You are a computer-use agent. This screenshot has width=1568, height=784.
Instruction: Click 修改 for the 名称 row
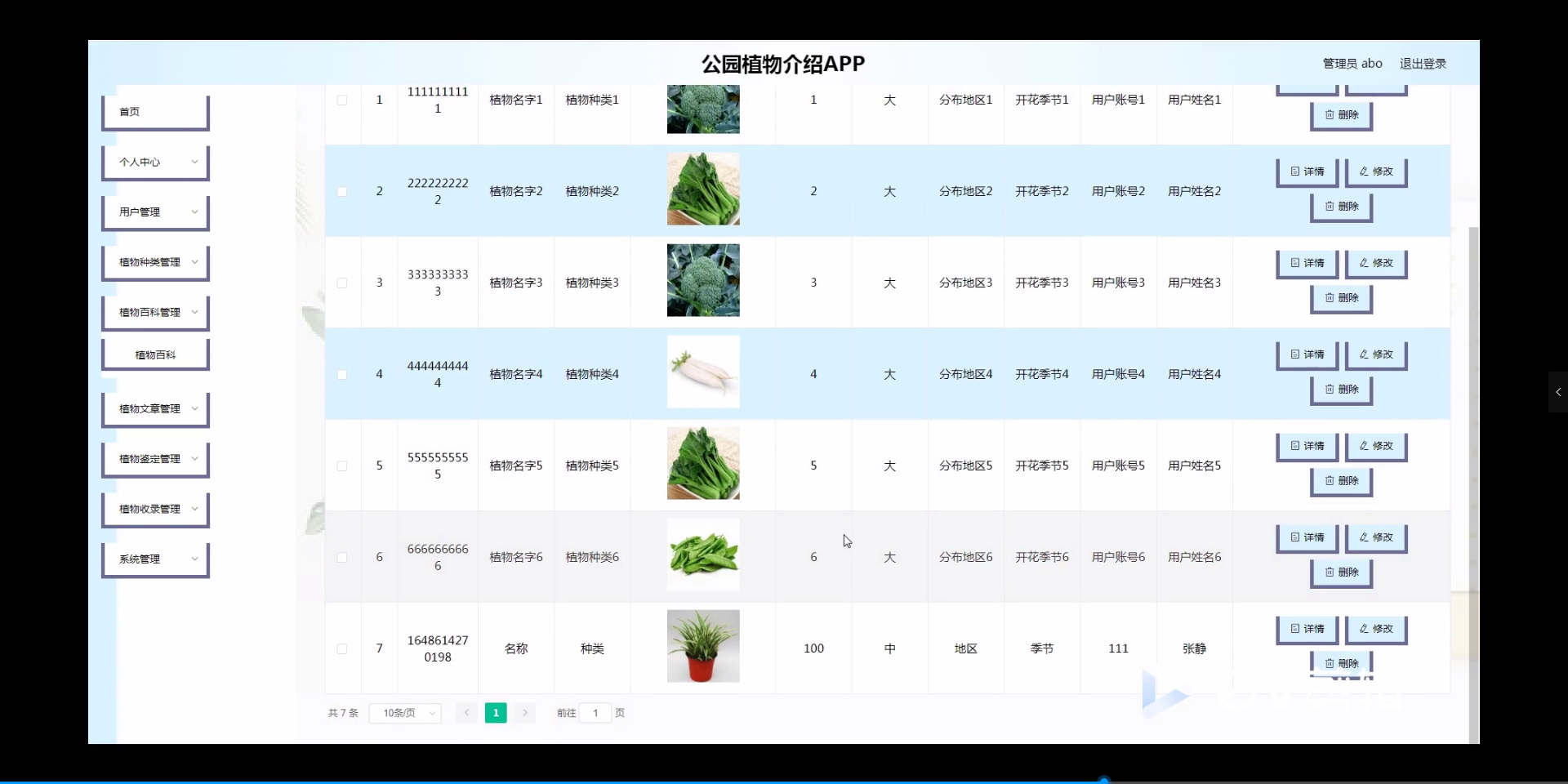pos(1376,629)
